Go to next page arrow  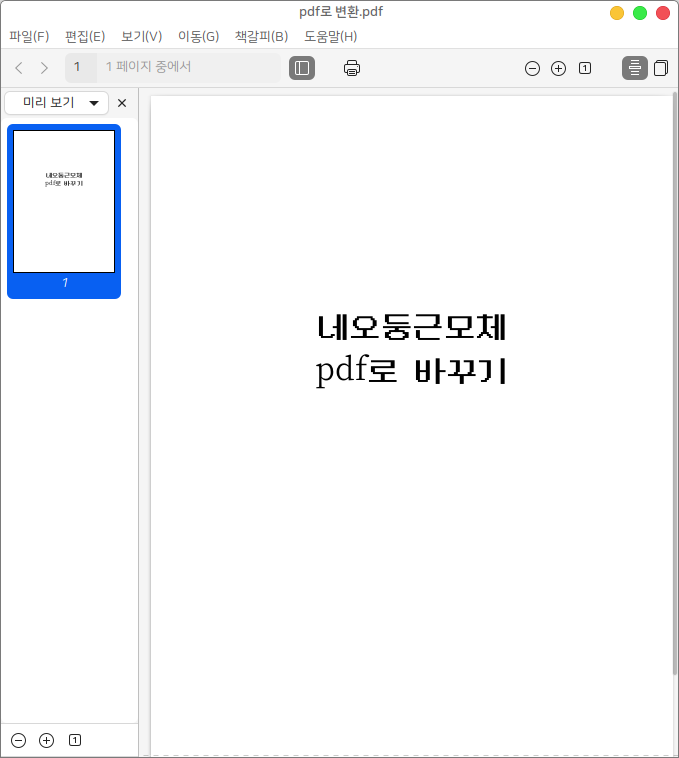[x=44, y=68]
